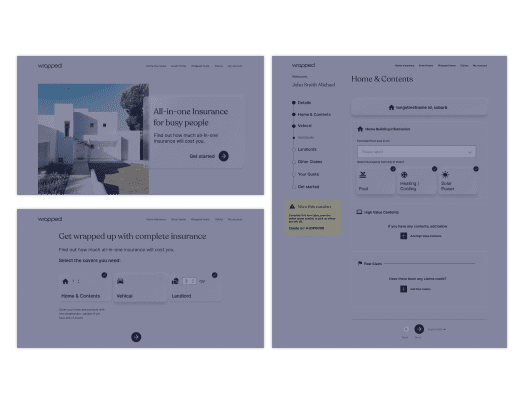Click the 'John Smith Michael' user name

[x=313, y=85]
